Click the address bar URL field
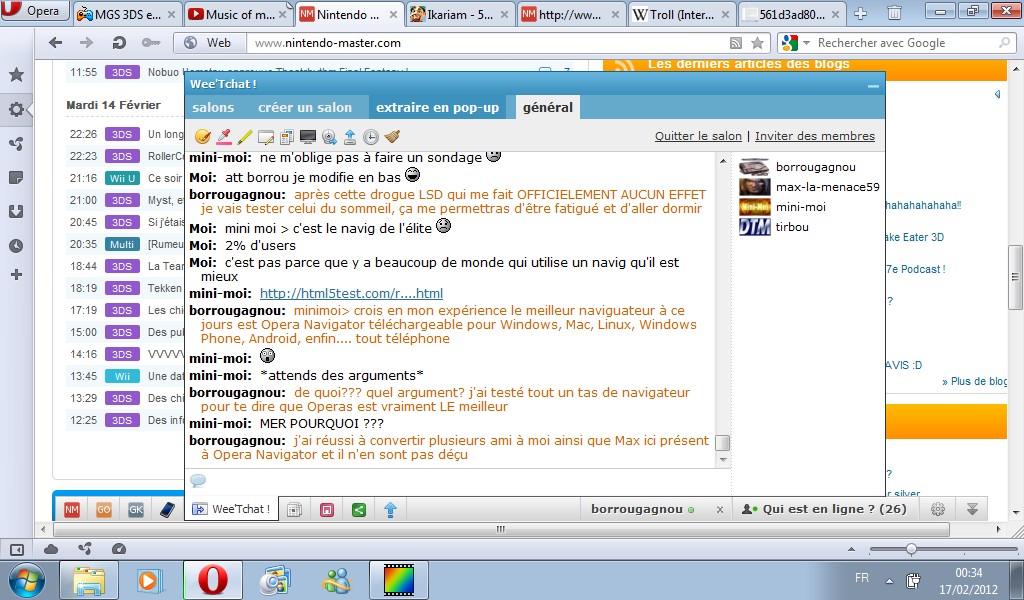The width and height of the screenshot is (1024, 600). click(x=486, y=43)
